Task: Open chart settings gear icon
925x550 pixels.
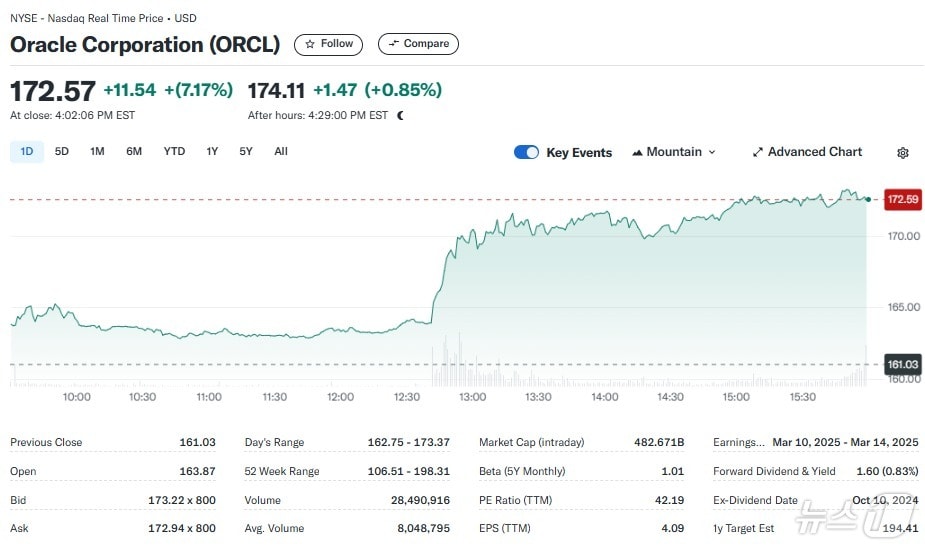Action: click(902, 153)
